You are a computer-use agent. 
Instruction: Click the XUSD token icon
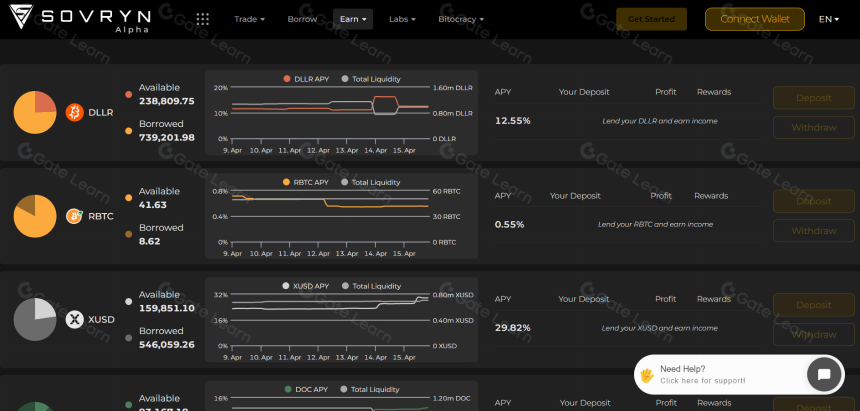(75, 319)
